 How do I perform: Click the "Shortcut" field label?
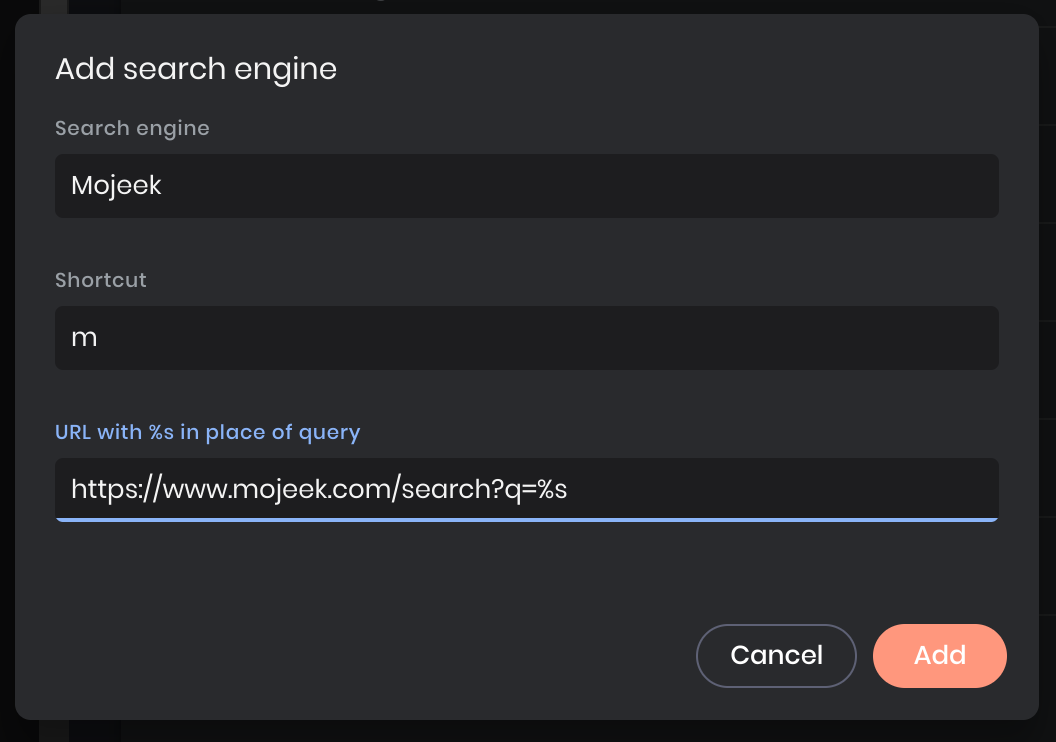[101, 280]
